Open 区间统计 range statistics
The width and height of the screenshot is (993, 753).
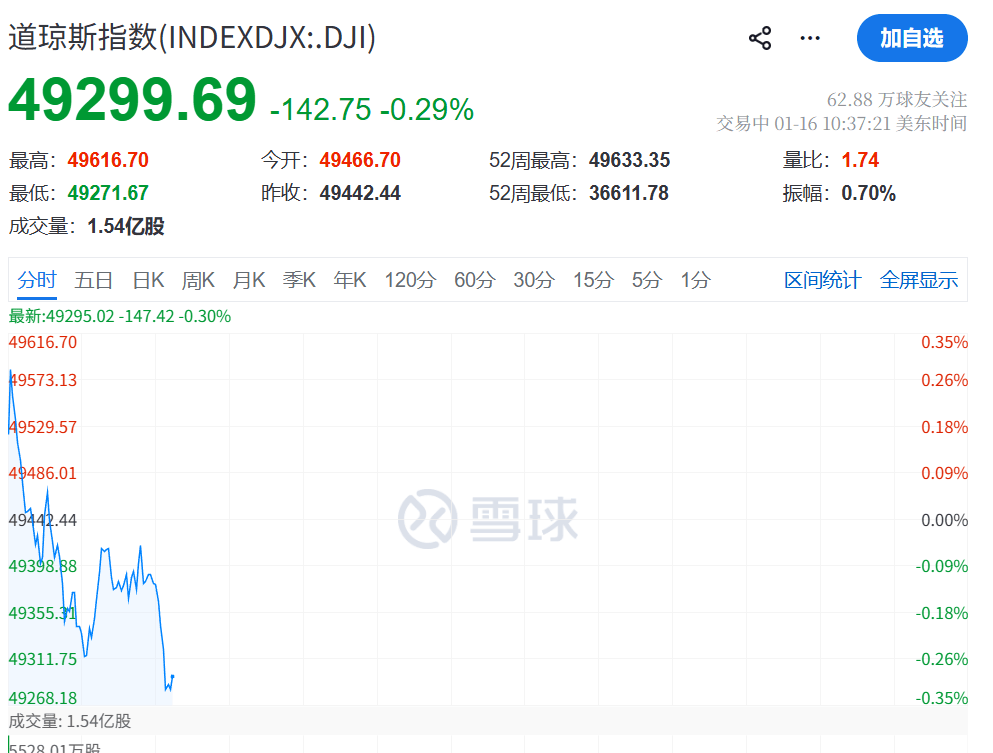(822, 280)
